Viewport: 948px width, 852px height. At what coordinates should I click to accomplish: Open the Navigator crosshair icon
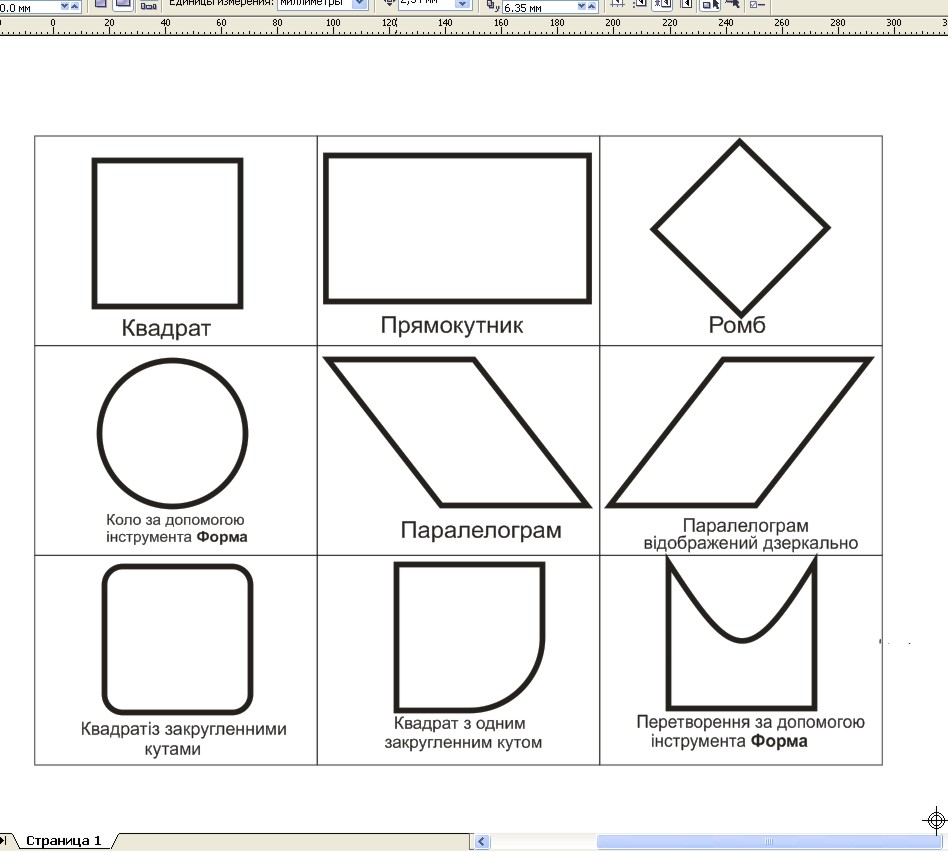coord(935,821)
